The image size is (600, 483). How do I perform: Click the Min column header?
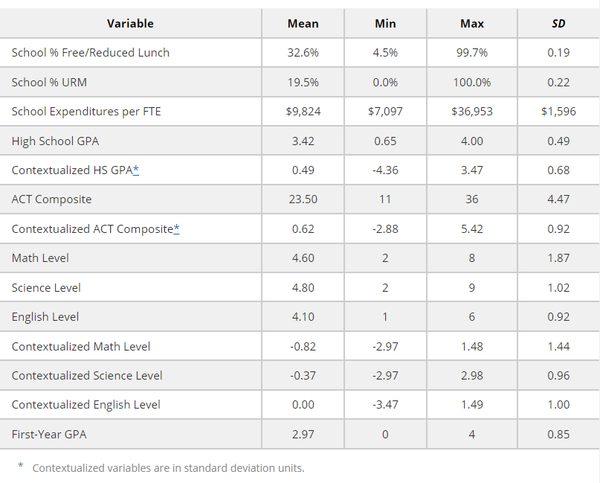(384, 22)
